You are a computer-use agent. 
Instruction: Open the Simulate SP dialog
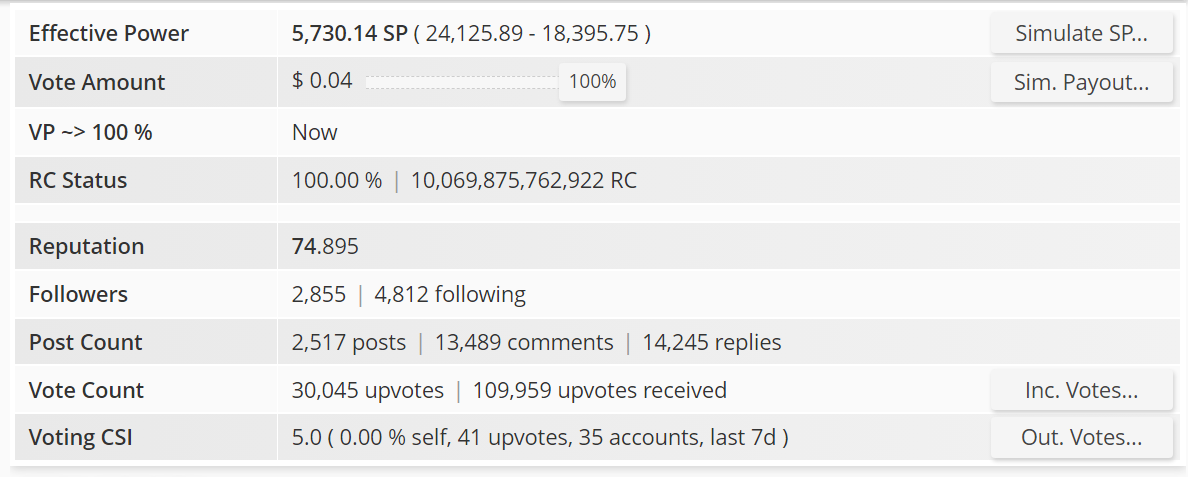1081,33
